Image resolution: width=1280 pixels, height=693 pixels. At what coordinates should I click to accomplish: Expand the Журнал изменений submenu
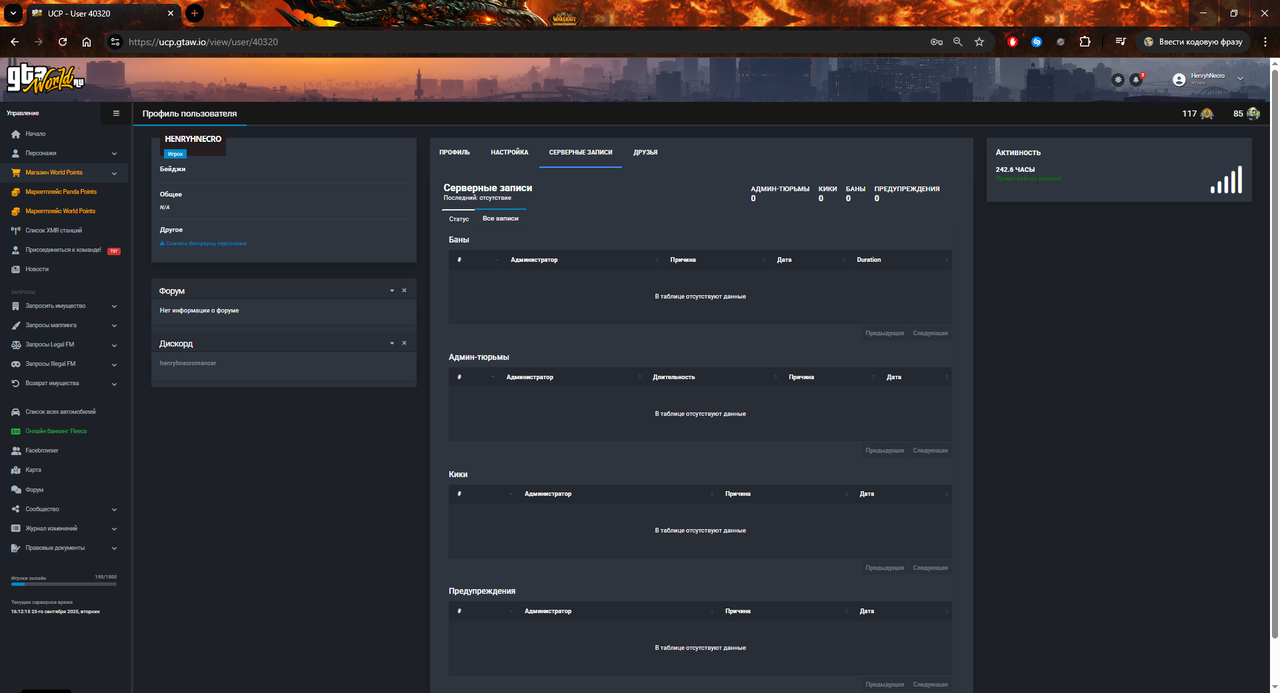[114, 529]
